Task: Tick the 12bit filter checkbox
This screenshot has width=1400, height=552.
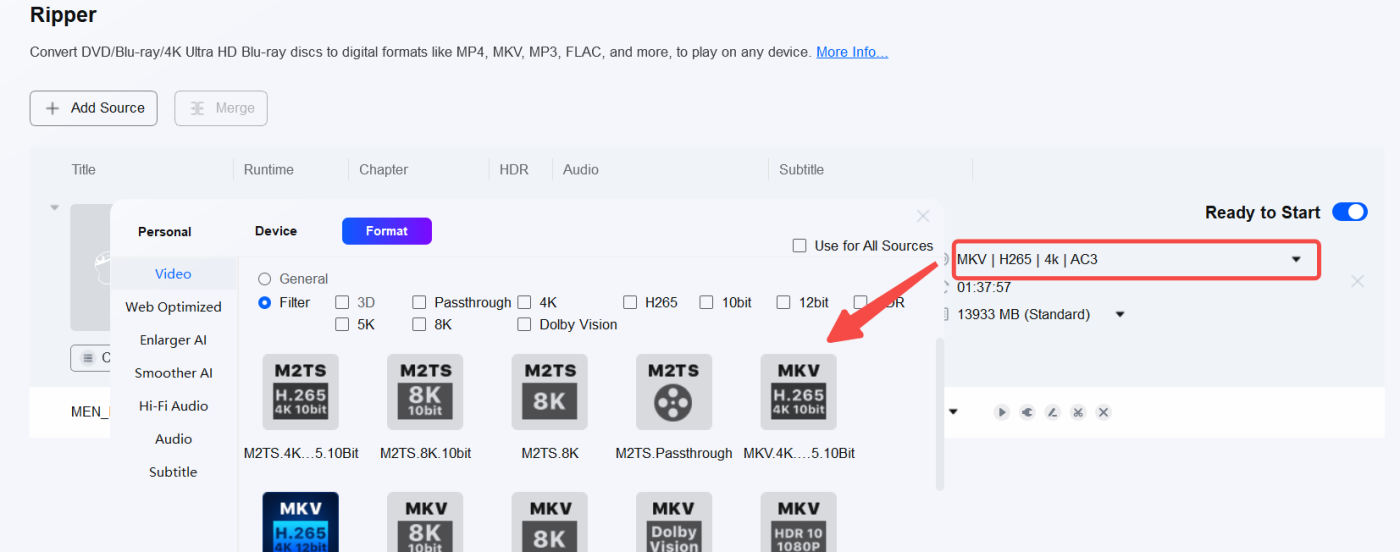Action: 783,302
